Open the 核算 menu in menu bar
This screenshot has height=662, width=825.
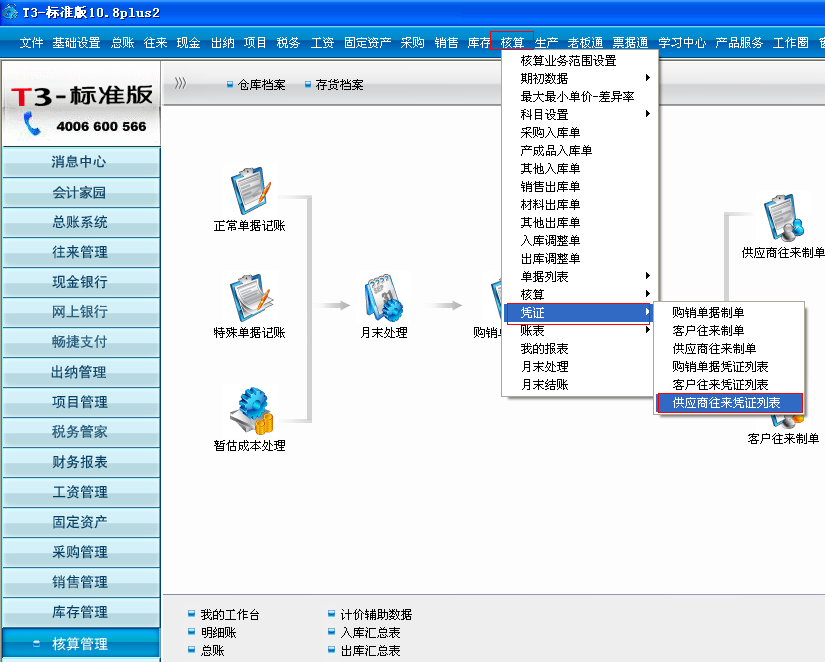pos(512,42)
